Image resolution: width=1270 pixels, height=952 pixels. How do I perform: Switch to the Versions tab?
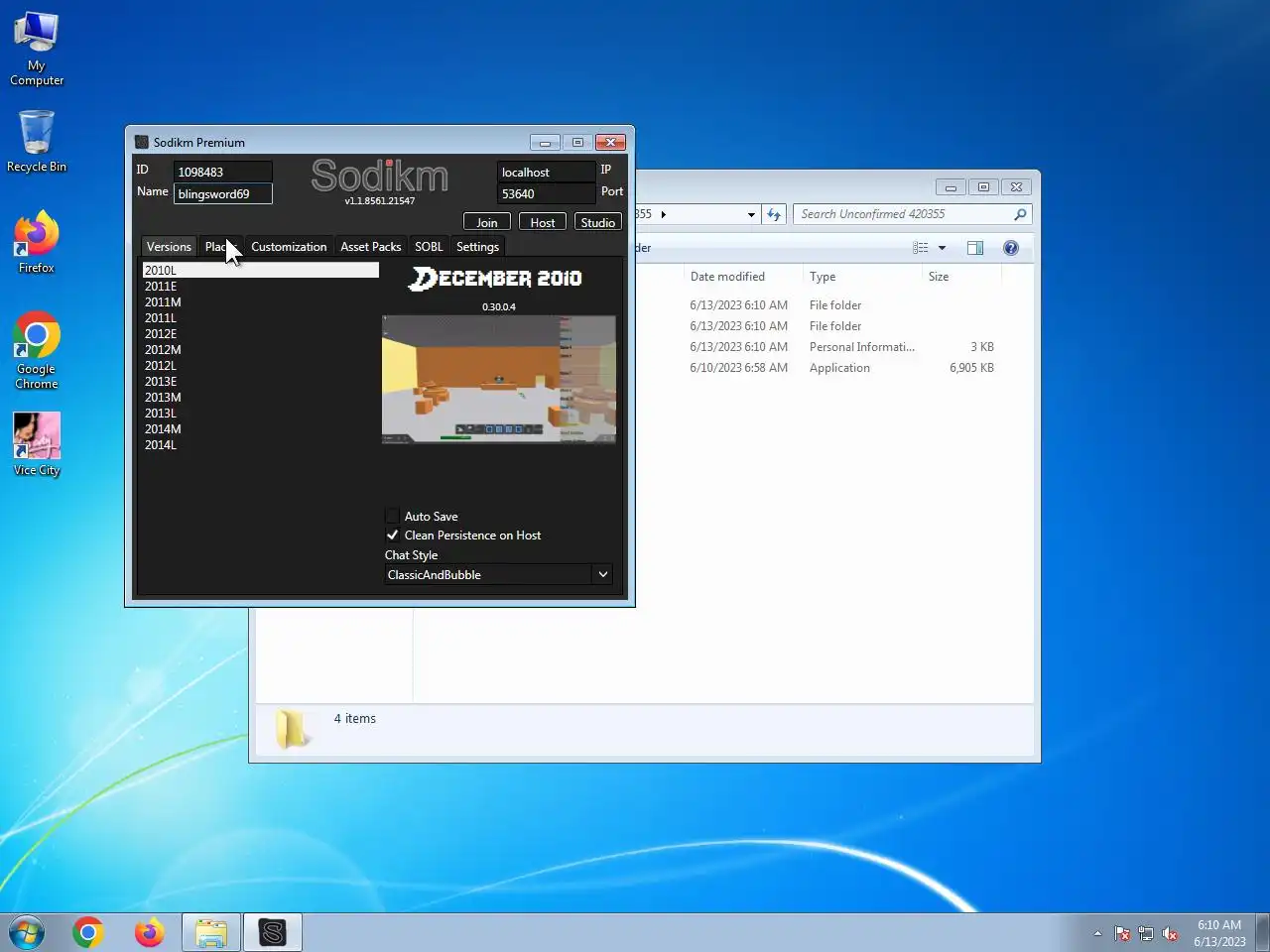(169, 246)
